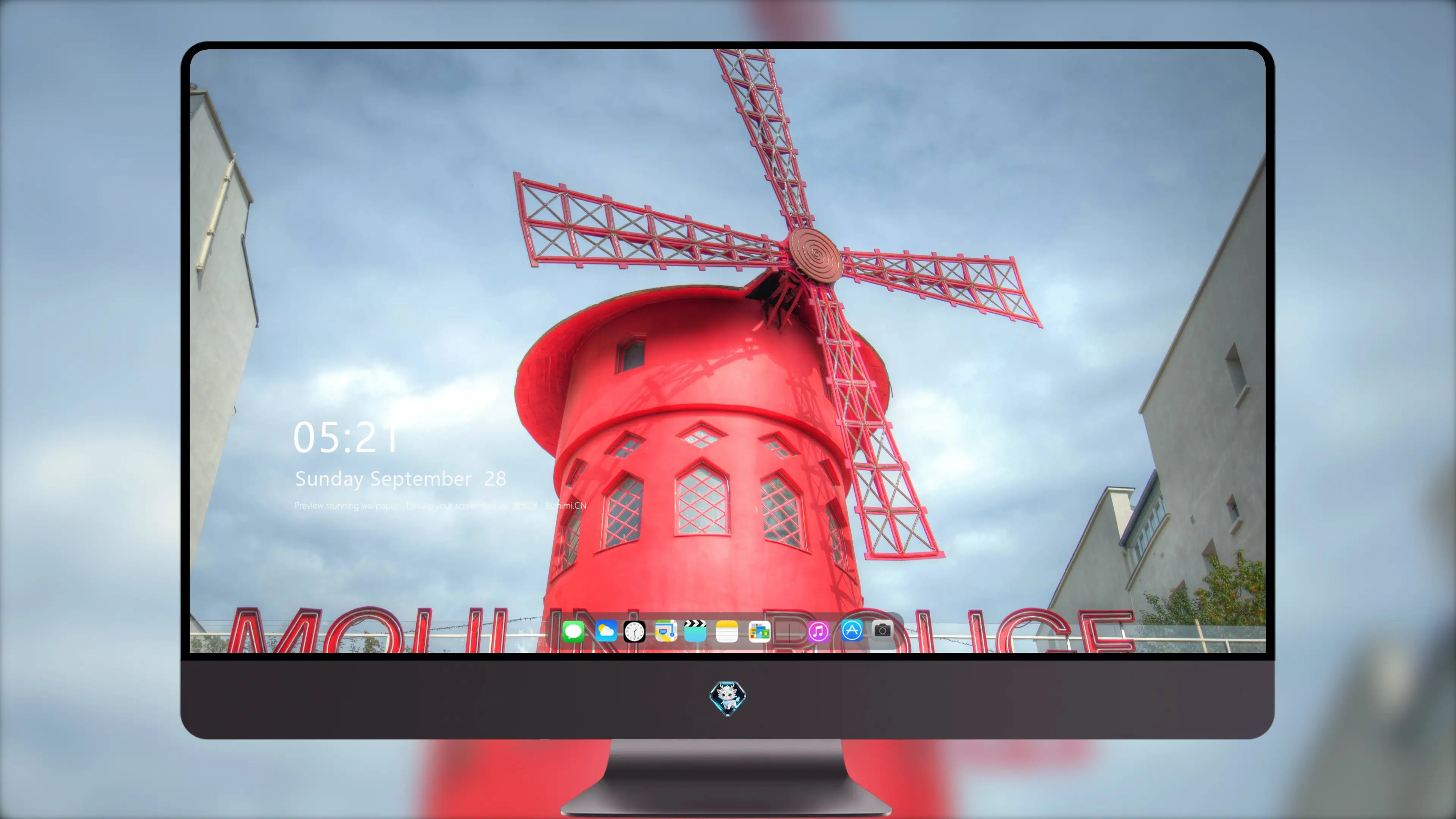Launch the Camera app in the dock
Viewport: 1456px width, 819px height.
tap(882, 630)
